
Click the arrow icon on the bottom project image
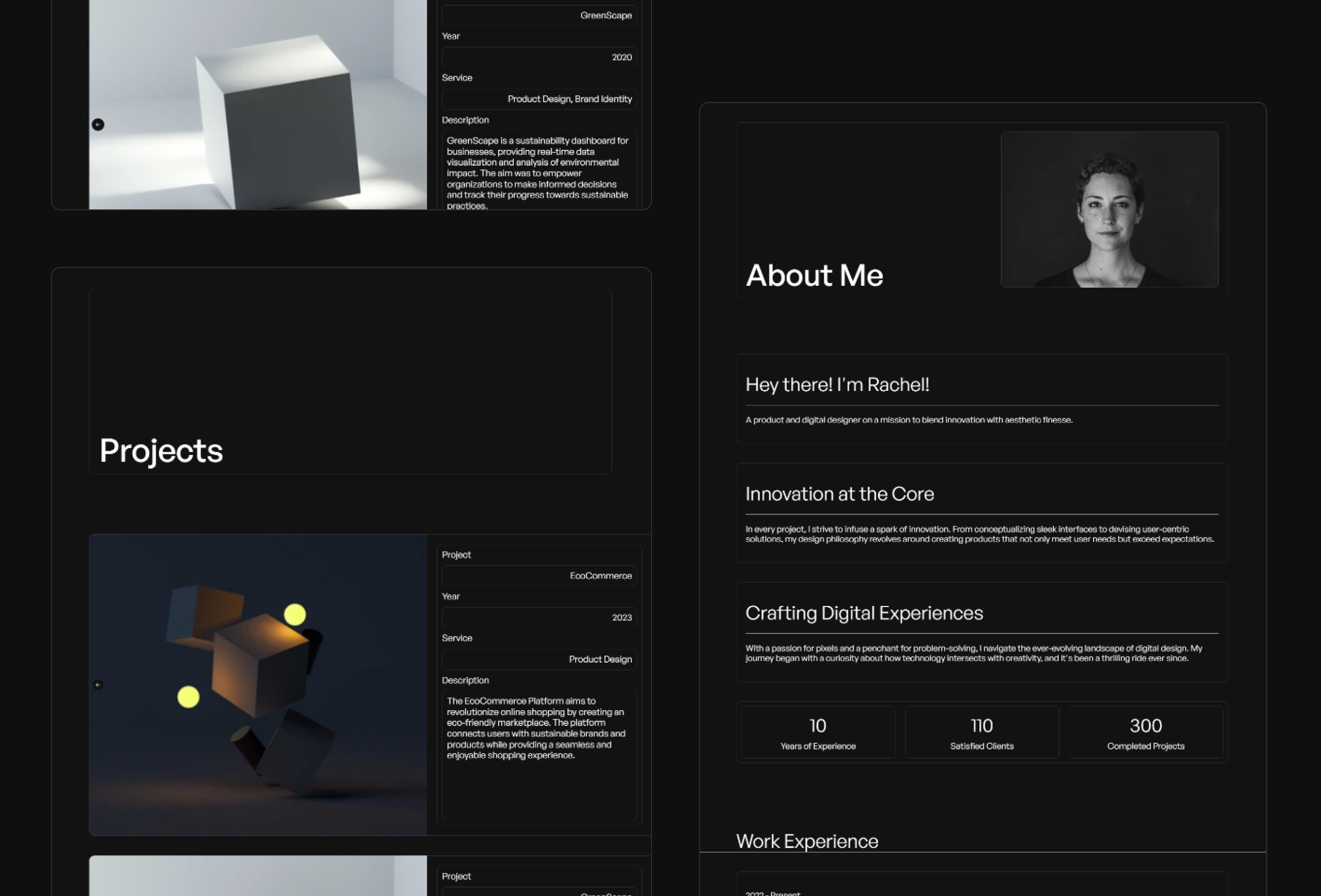point(98,887)
